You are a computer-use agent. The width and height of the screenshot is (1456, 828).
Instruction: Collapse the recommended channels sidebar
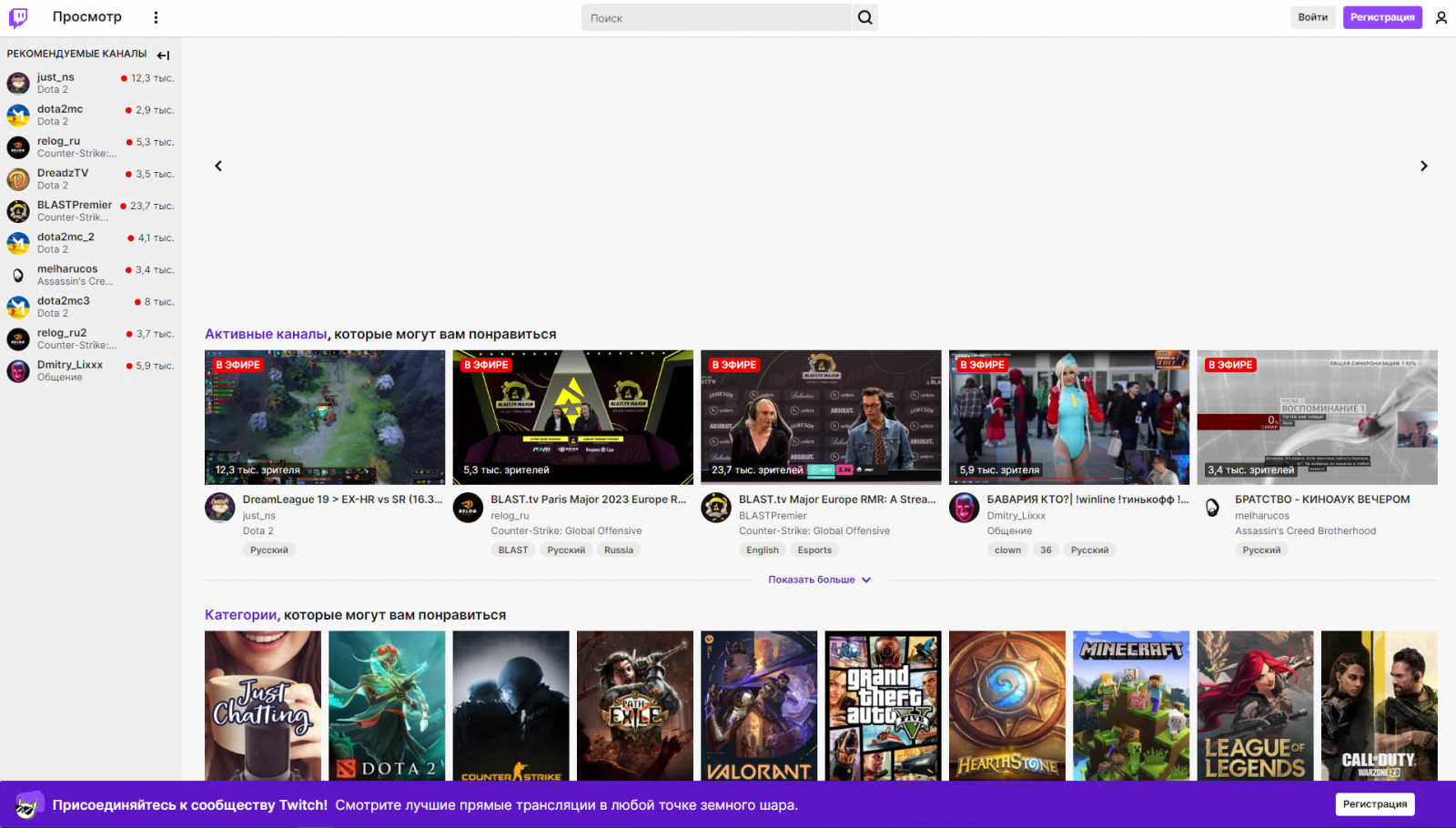click(164, 55)
